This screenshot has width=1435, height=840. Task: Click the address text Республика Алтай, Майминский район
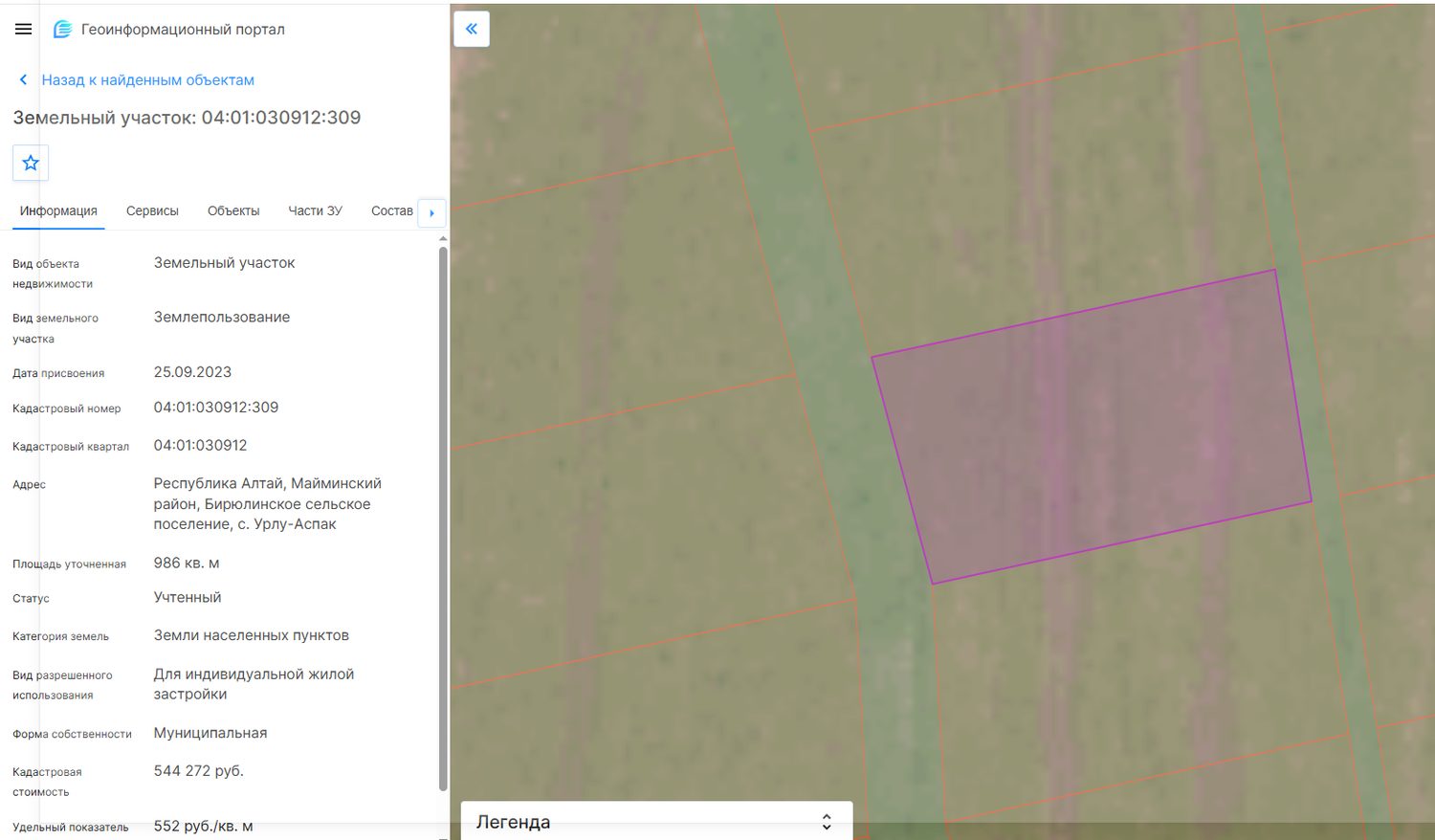coord(267,504)
